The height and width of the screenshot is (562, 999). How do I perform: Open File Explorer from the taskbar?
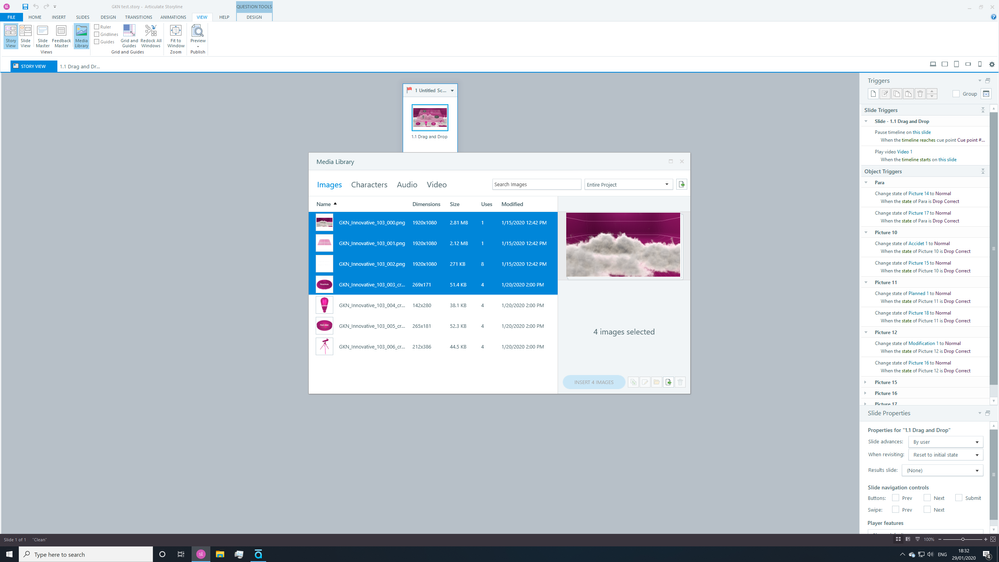point(220,554)
